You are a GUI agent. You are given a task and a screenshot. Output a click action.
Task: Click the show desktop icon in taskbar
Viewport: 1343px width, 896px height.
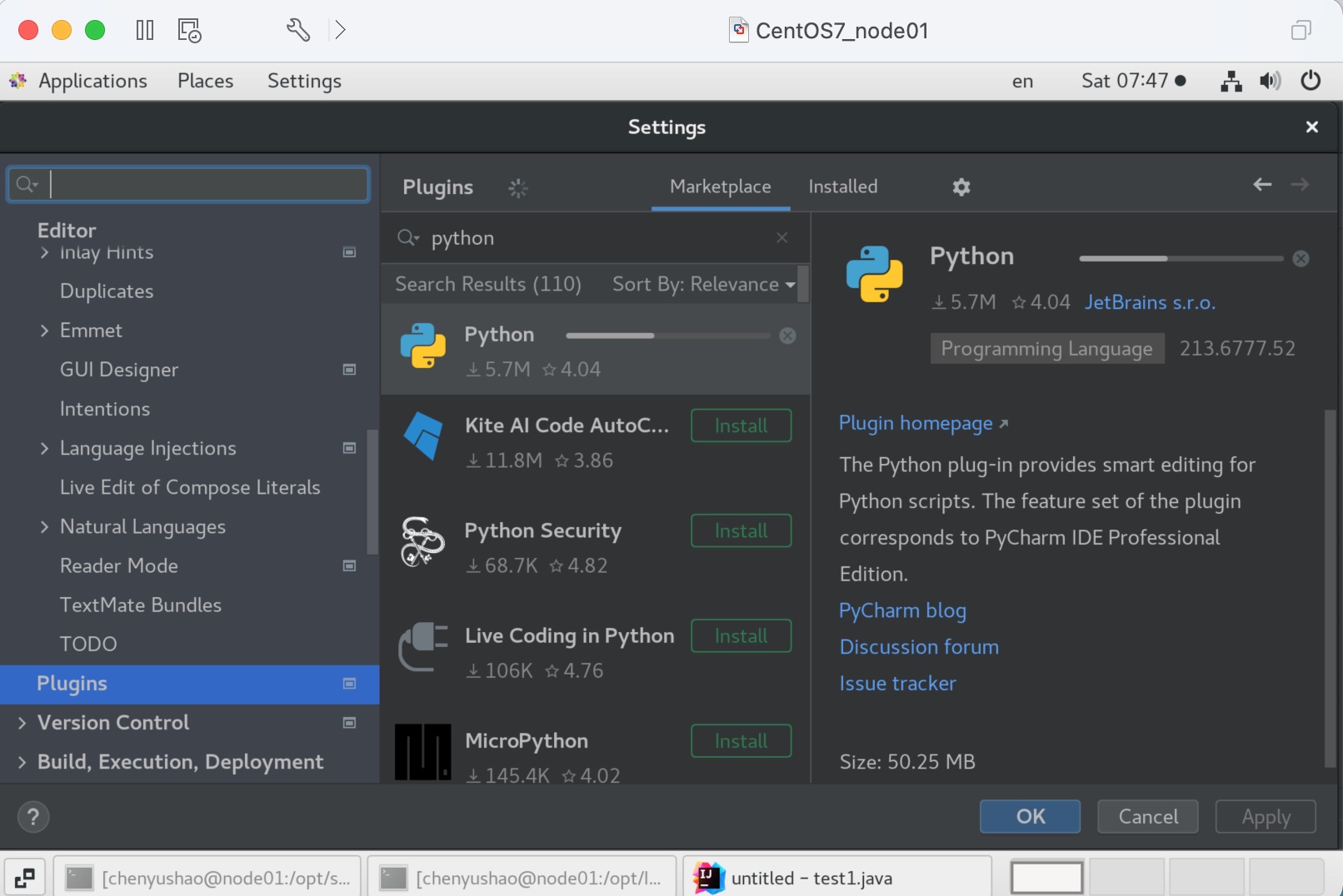pyautogui.click(x=25, y=878)
